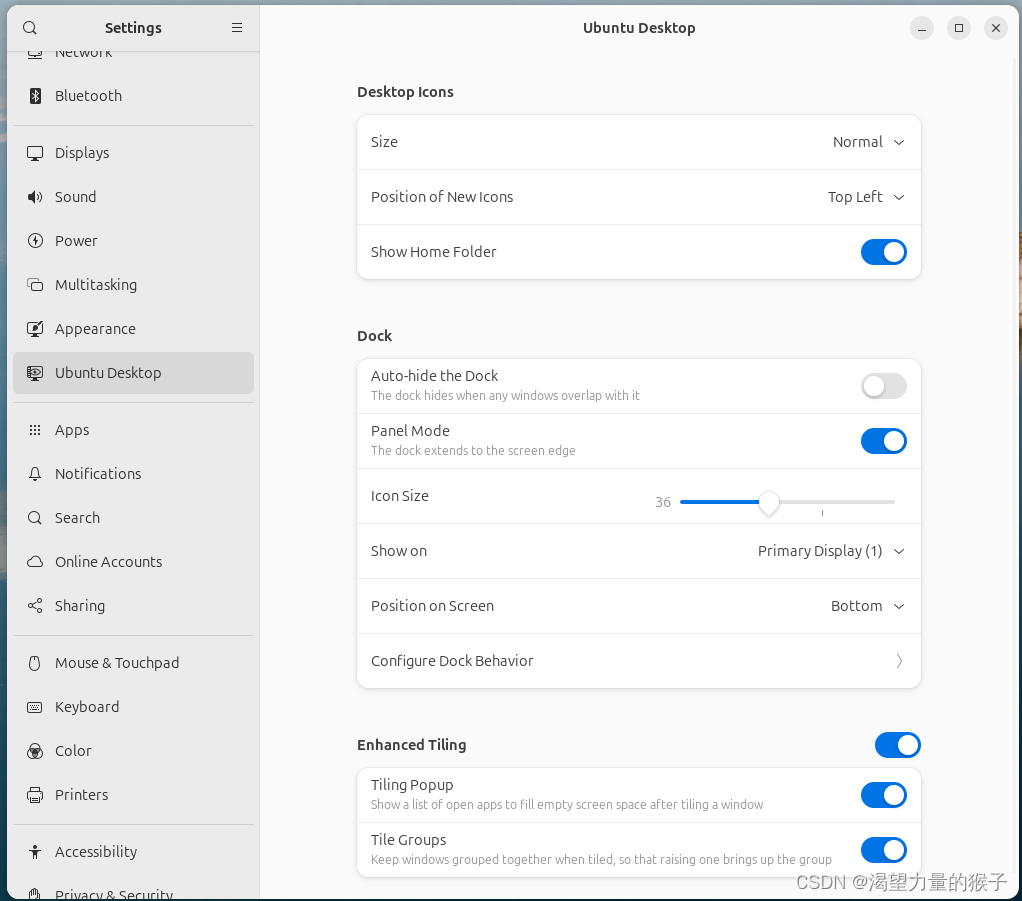Switch to Appearance settings
This screenshot has height=901, width=1022.
133,329
